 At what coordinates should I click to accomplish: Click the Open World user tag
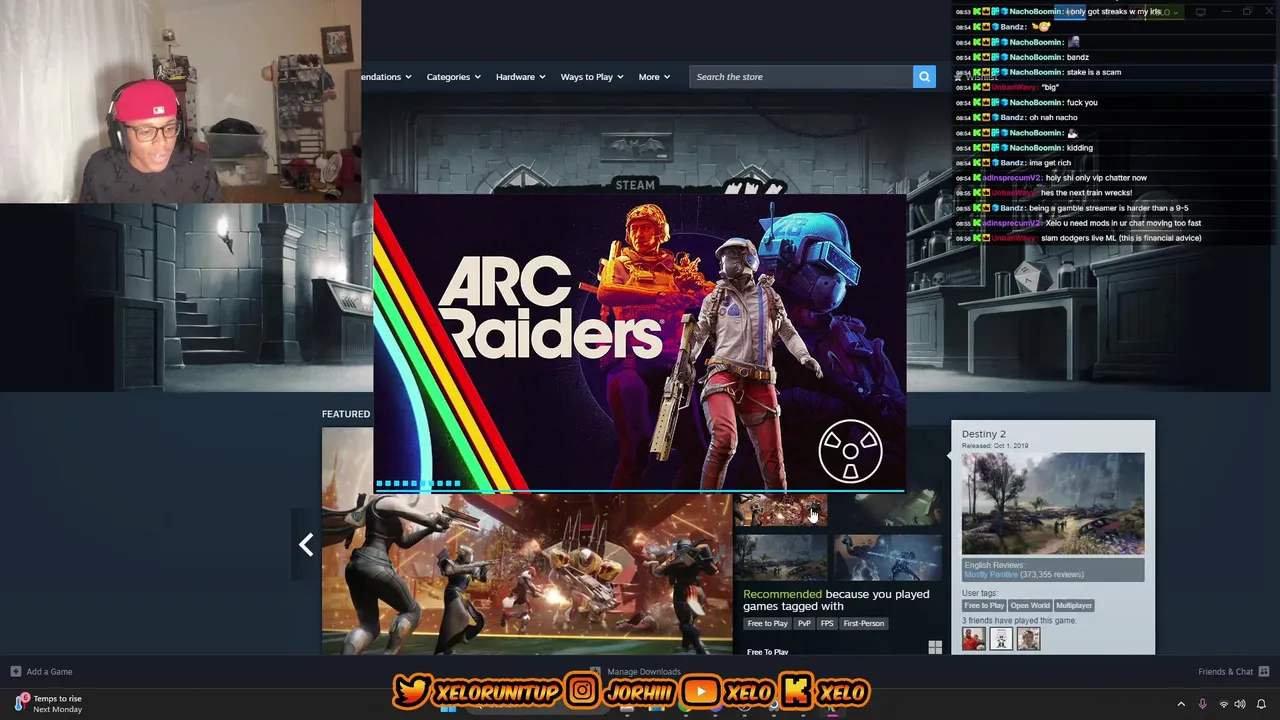pos(1030,605)
